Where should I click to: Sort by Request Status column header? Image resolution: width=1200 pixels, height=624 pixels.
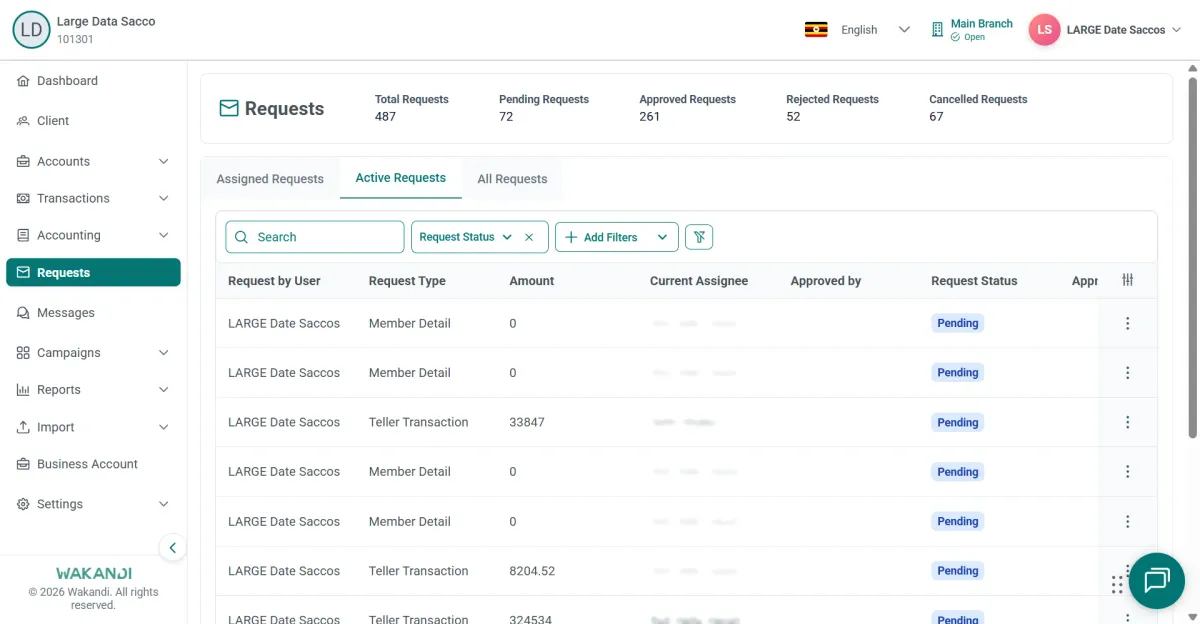click(974, 281)
